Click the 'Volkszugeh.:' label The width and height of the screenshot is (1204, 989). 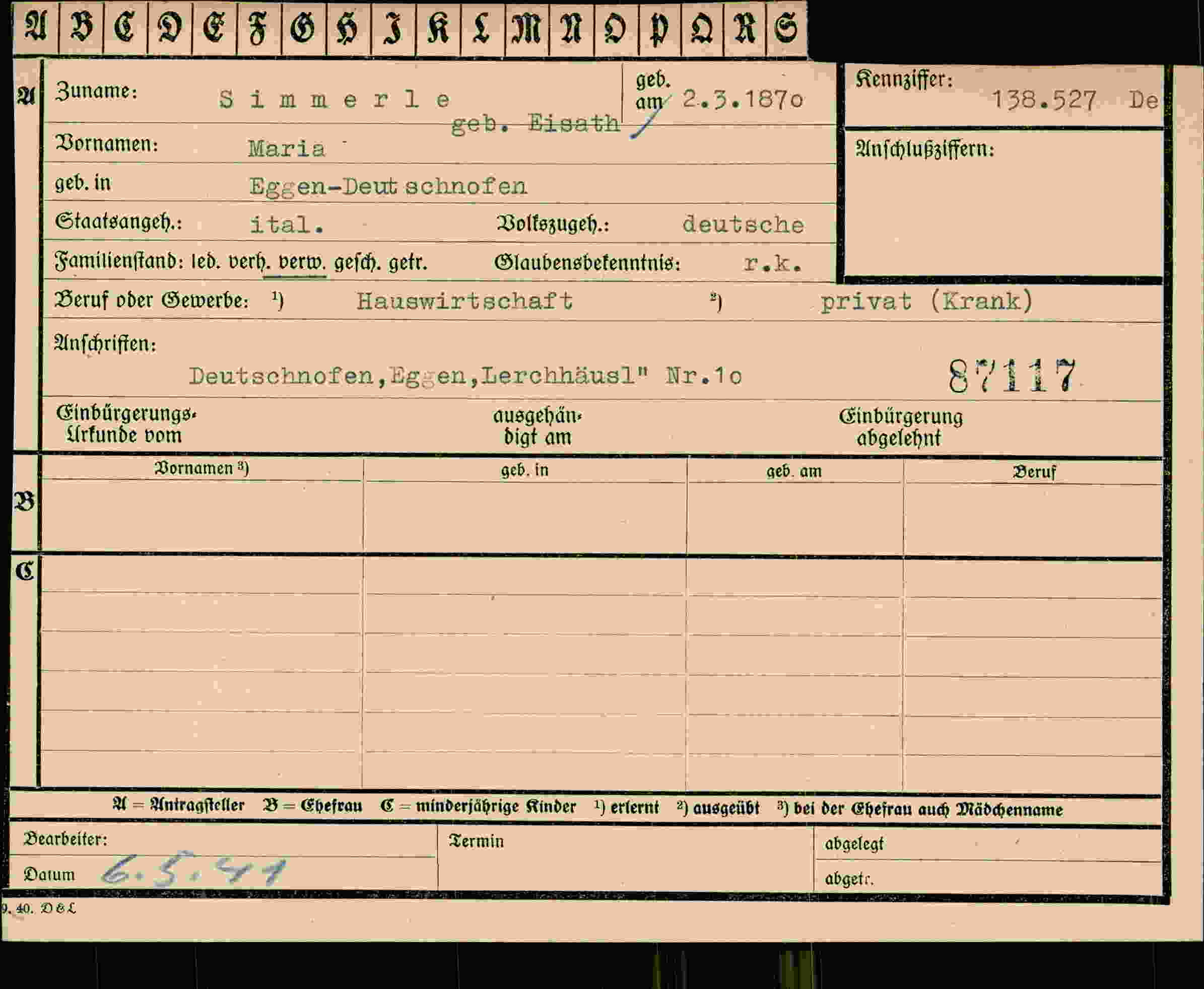tap(553, 224)
